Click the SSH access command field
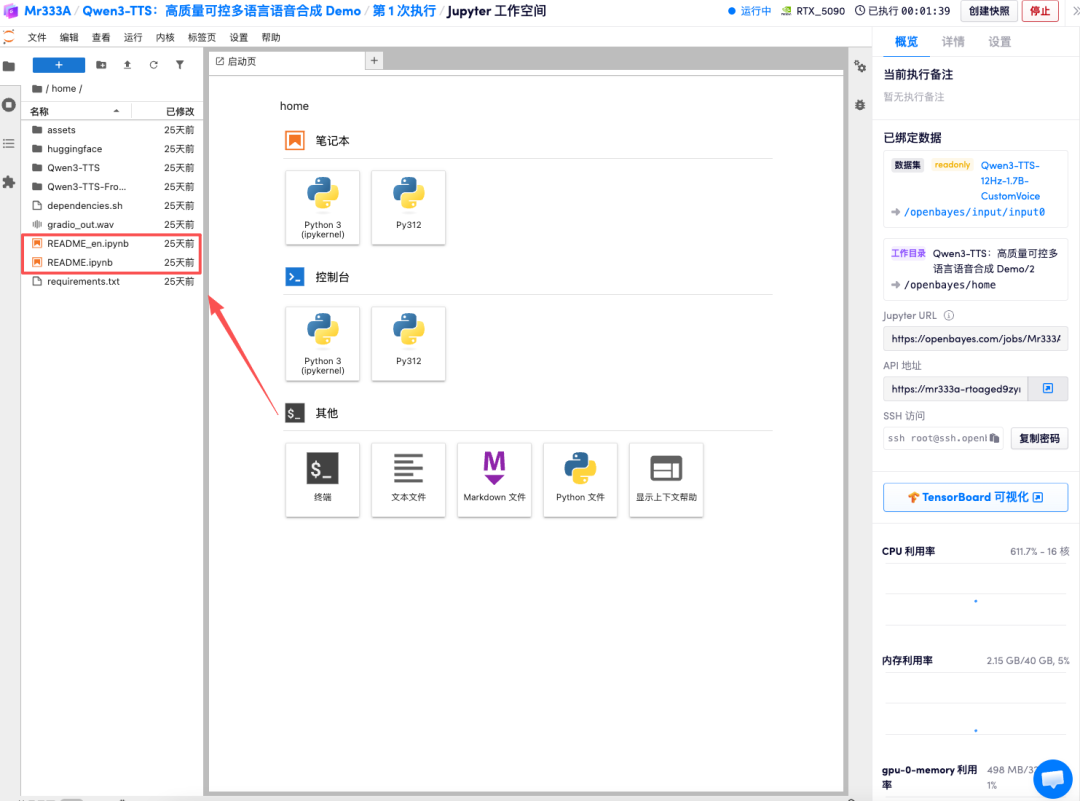1080x801 pixels. click(943, 438)
